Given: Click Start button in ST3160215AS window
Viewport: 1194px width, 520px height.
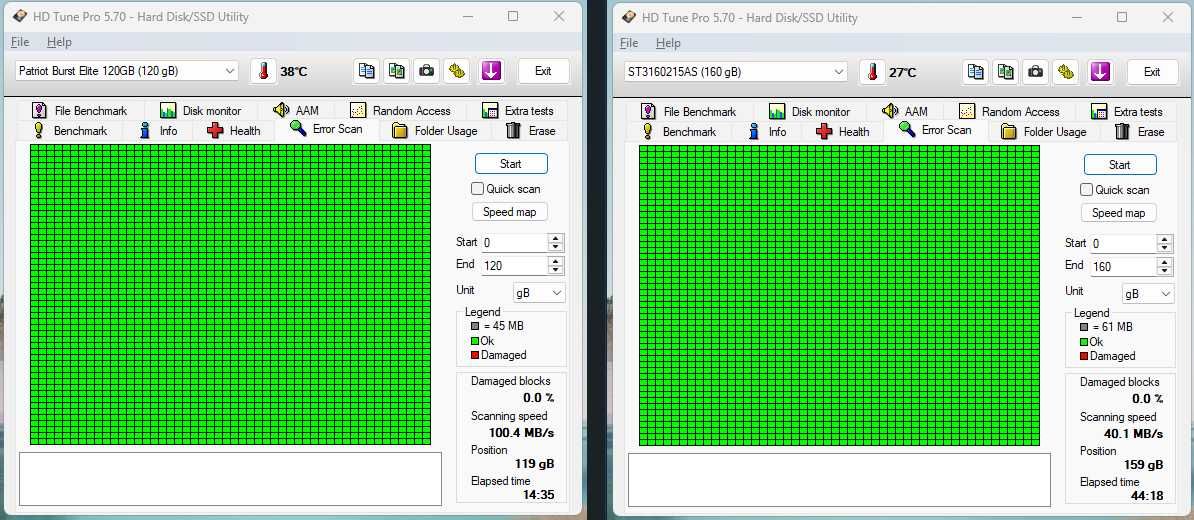Looking at the screenshot, I should tap(1120, 164).
